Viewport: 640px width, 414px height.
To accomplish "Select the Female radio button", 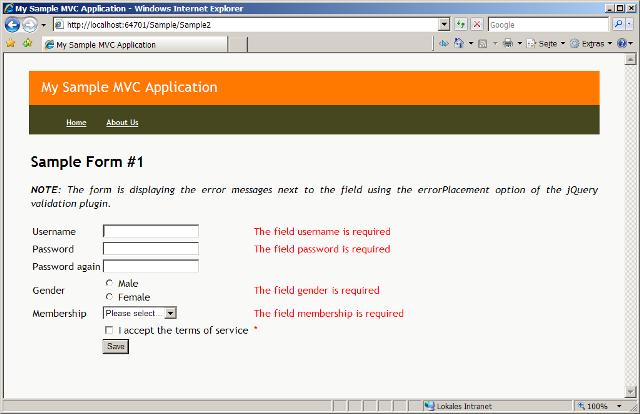I will coord(110,297).
